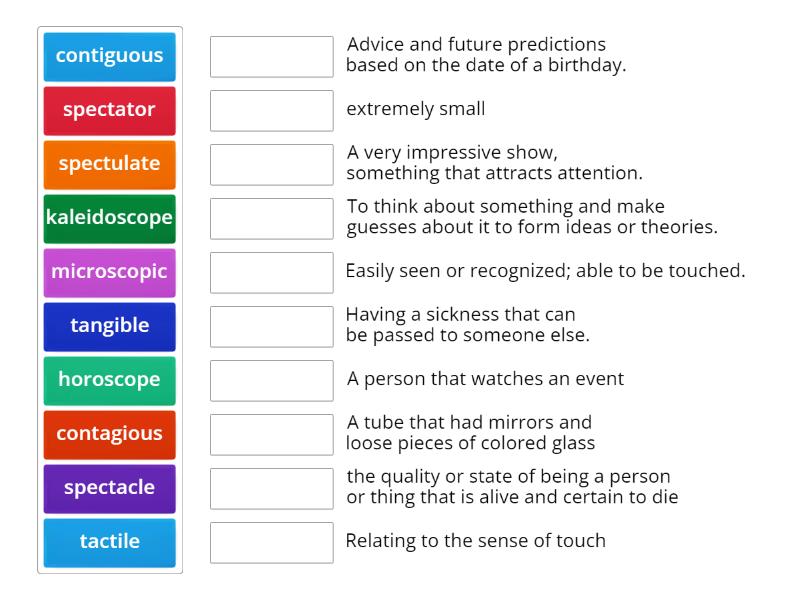Click the box beside 'sense of touch' definition
This screenshot has height=600, width=800.
pos(272,543)
